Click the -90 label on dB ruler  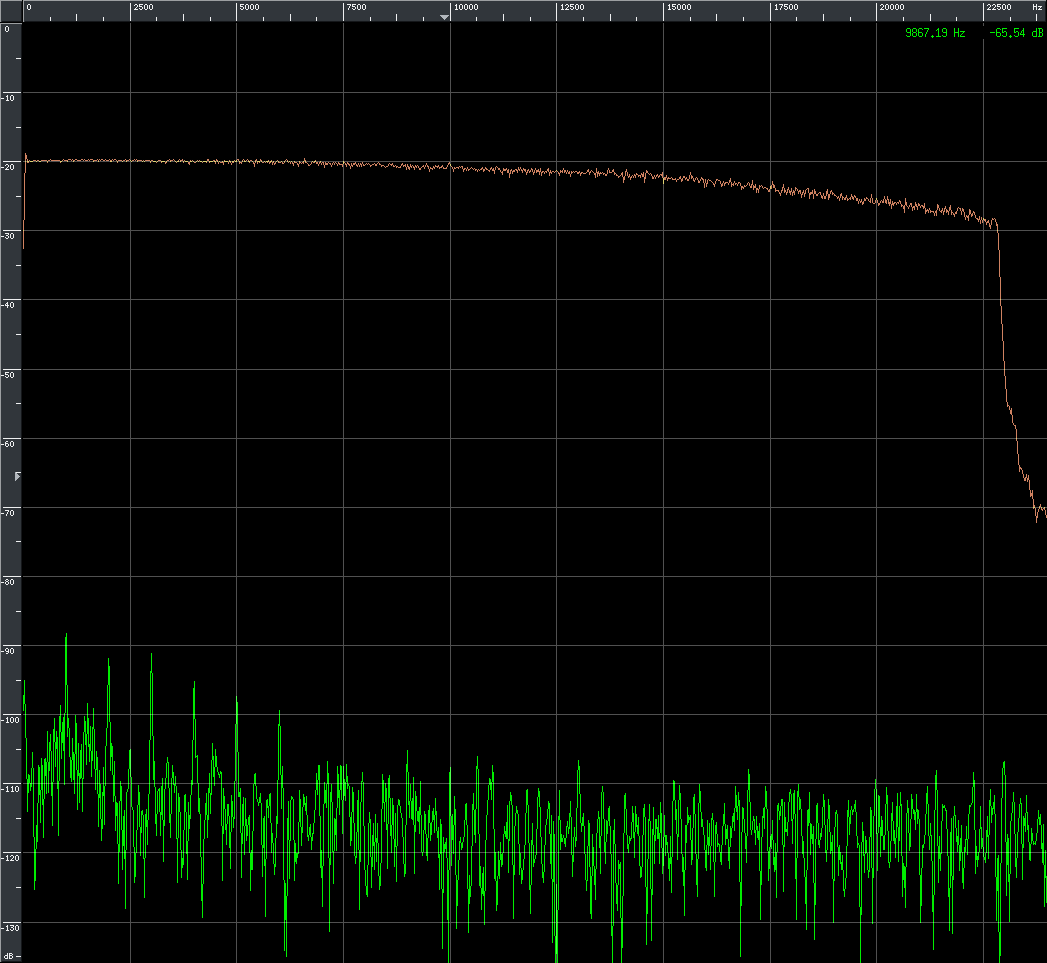click(8, 651)
